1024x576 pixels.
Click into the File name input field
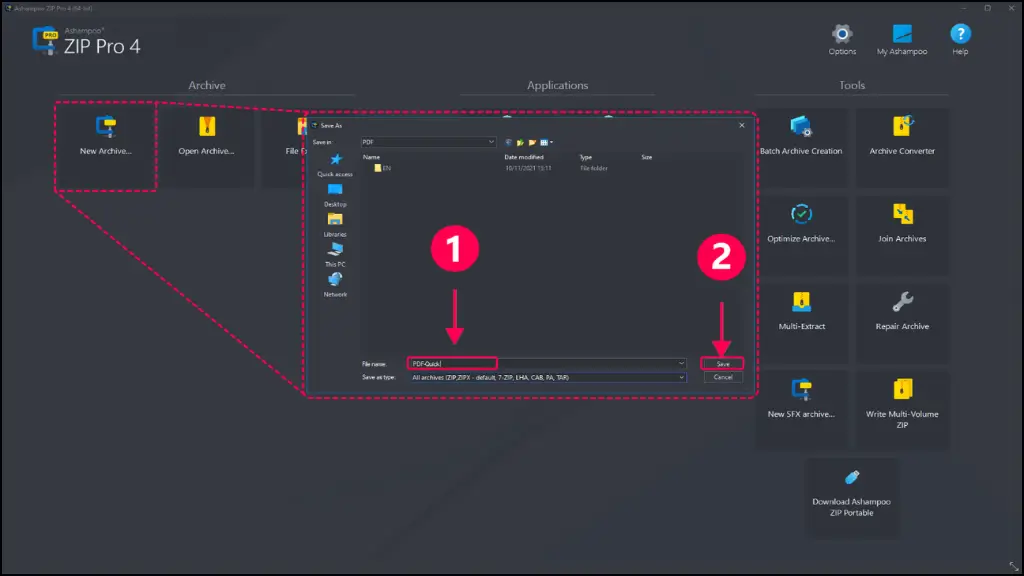tap(546, 364)
